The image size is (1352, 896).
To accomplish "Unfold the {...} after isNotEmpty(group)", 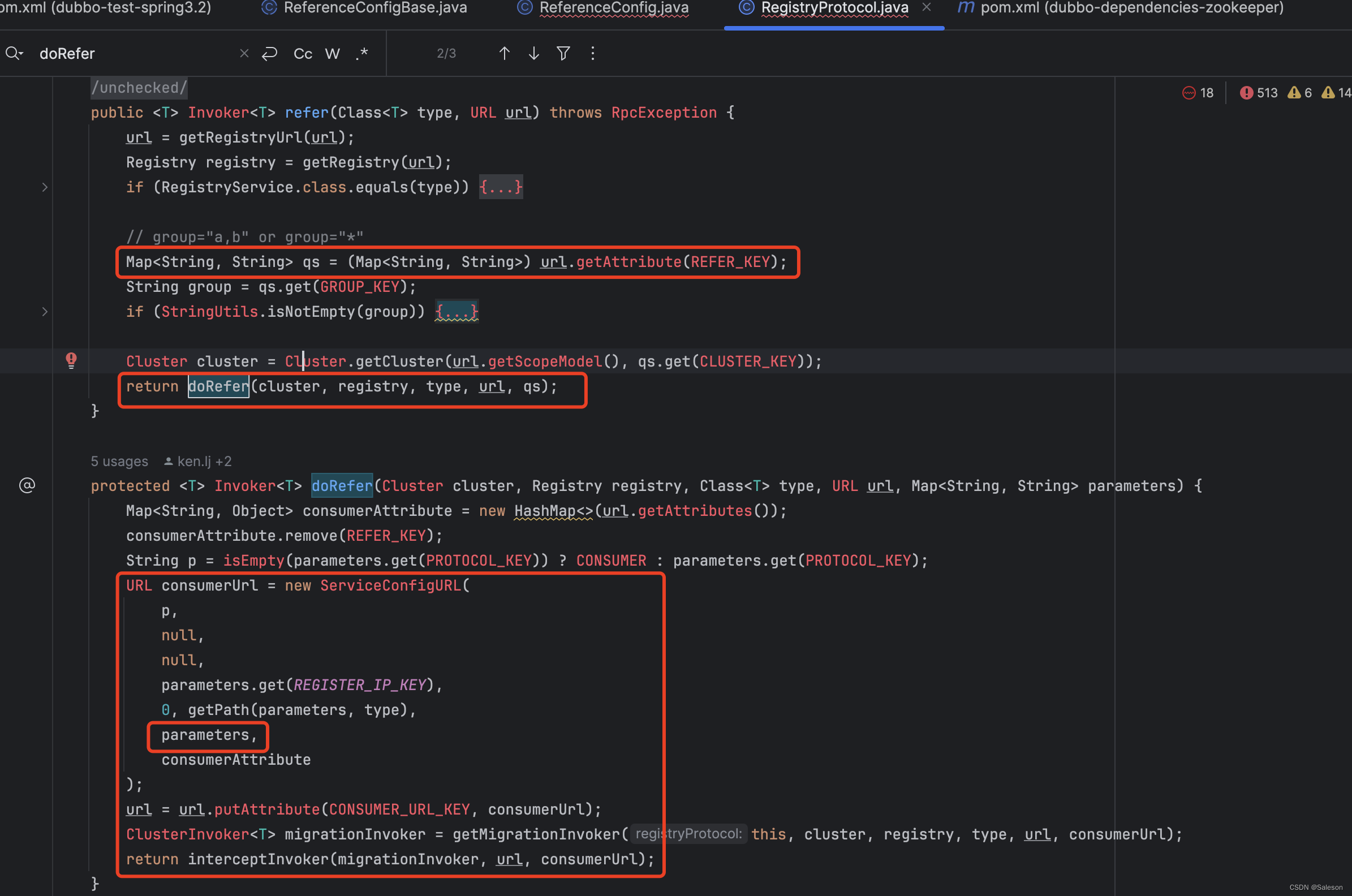I will (457, 312).
